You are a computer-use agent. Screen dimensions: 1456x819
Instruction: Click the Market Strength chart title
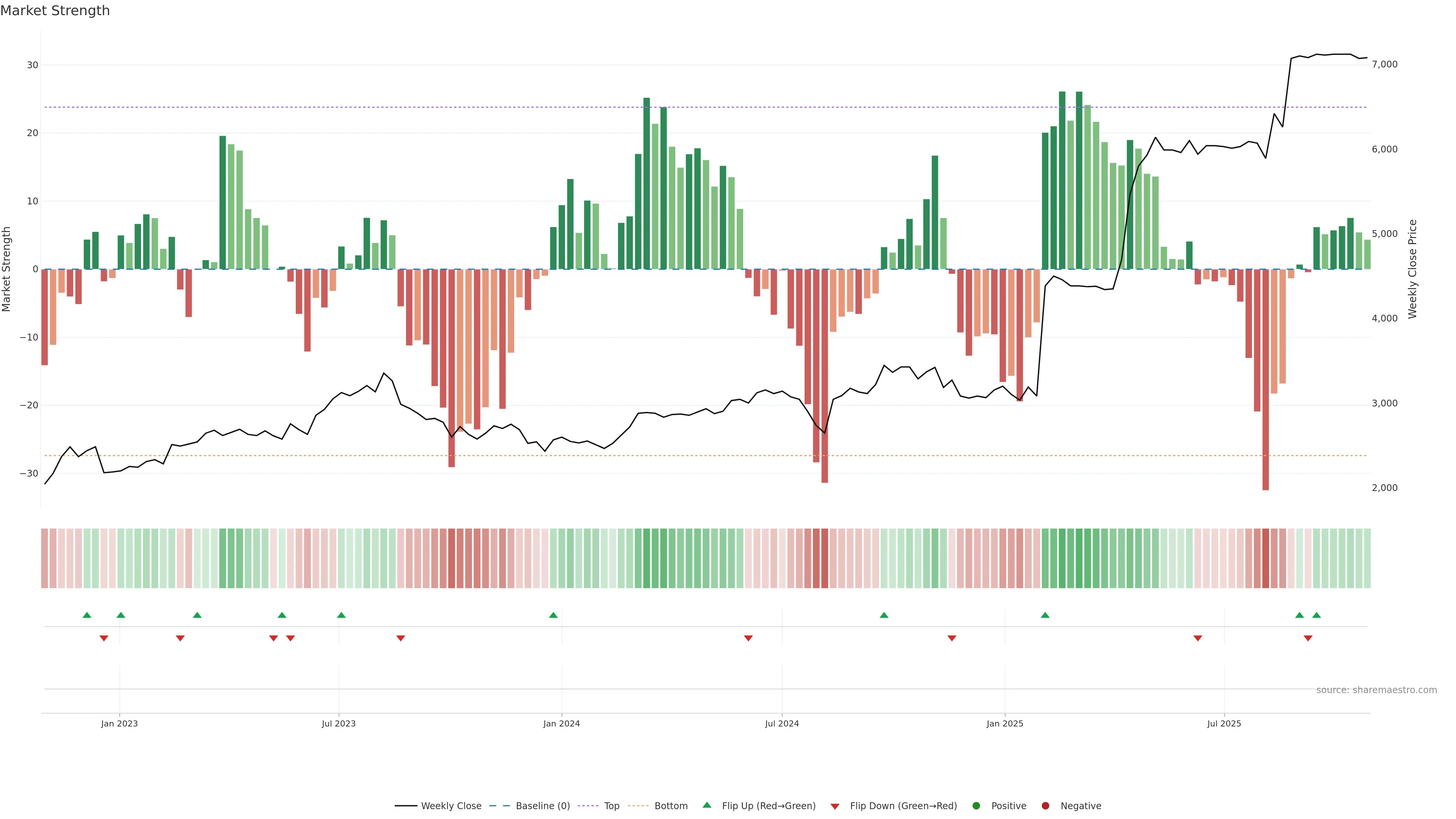point(55,11)
